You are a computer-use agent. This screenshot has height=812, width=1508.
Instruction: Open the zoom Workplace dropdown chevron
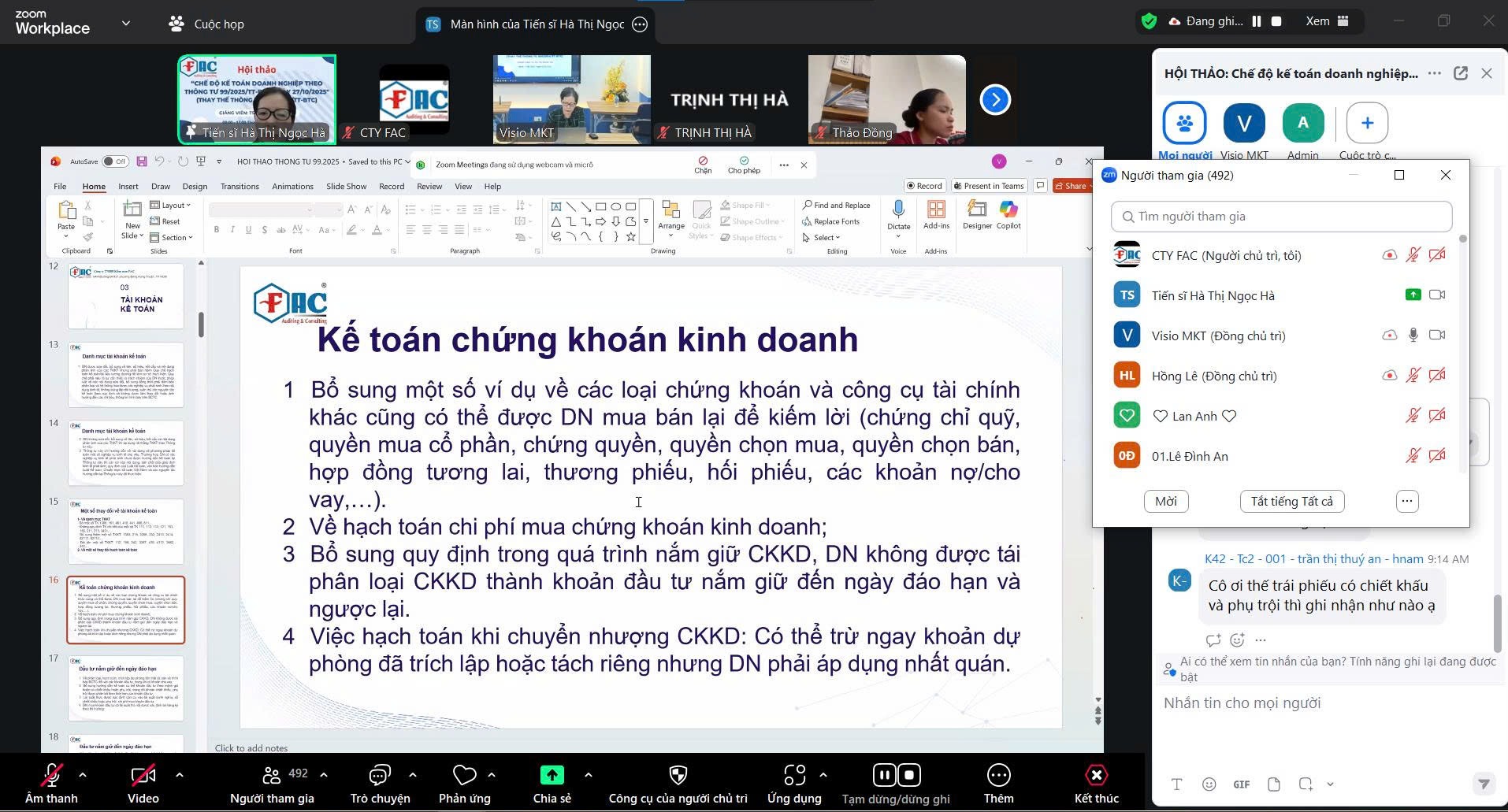pos(125,24)
